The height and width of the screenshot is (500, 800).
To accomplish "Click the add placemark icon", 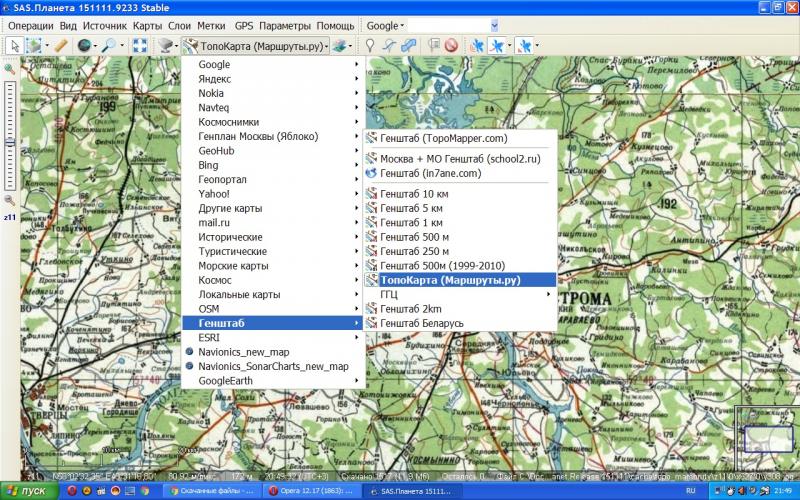I will (371, 46).
